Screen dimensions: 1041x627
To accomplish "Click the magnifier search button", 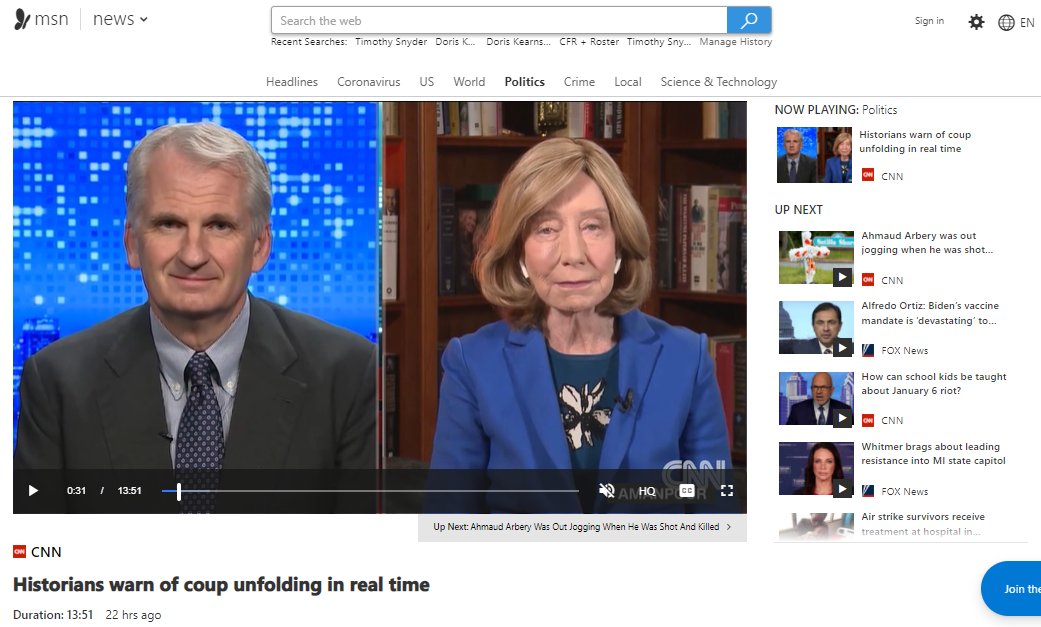I will (x=749, y=21).
